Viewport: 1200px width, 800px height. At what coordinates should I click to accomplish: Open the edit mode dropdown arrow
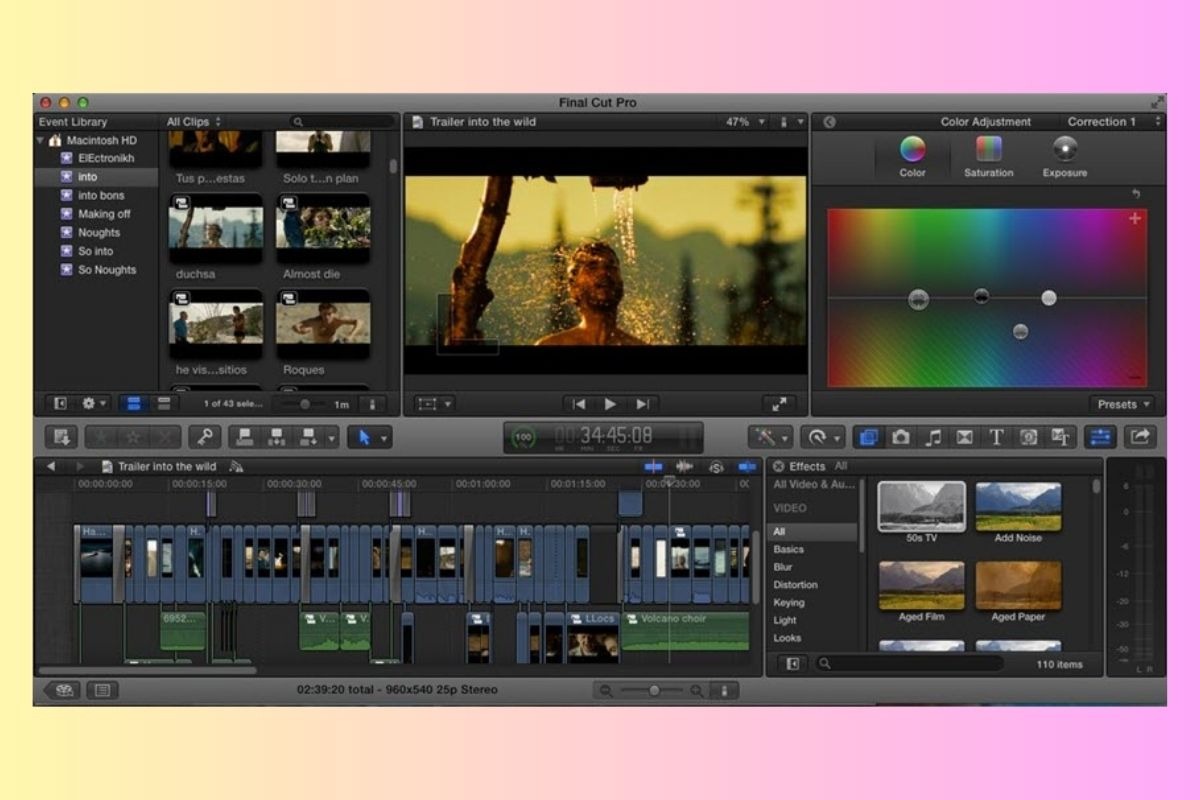(332, 437)
